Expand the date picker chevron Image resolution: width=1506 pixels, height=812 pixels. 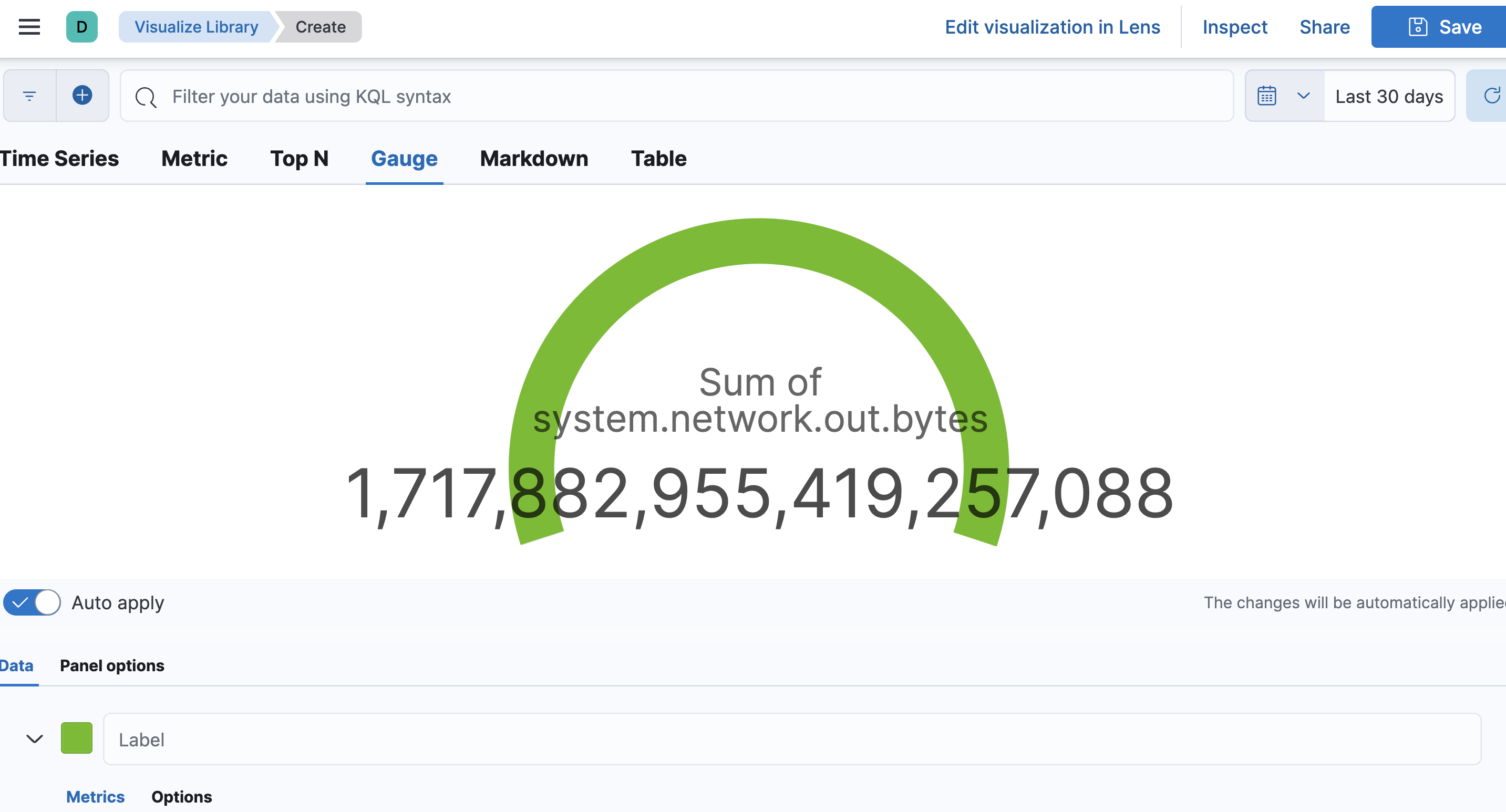tap(1303, 96)
